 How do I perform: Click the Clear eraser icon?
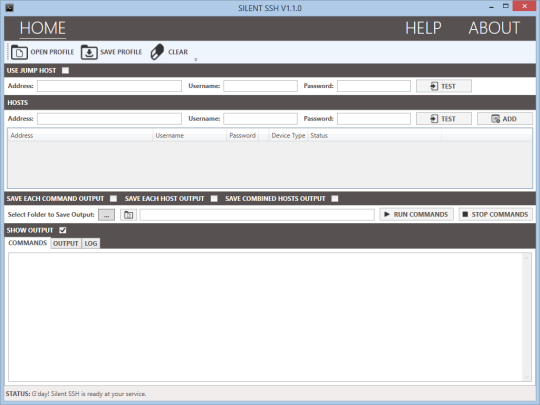[157, 52]
